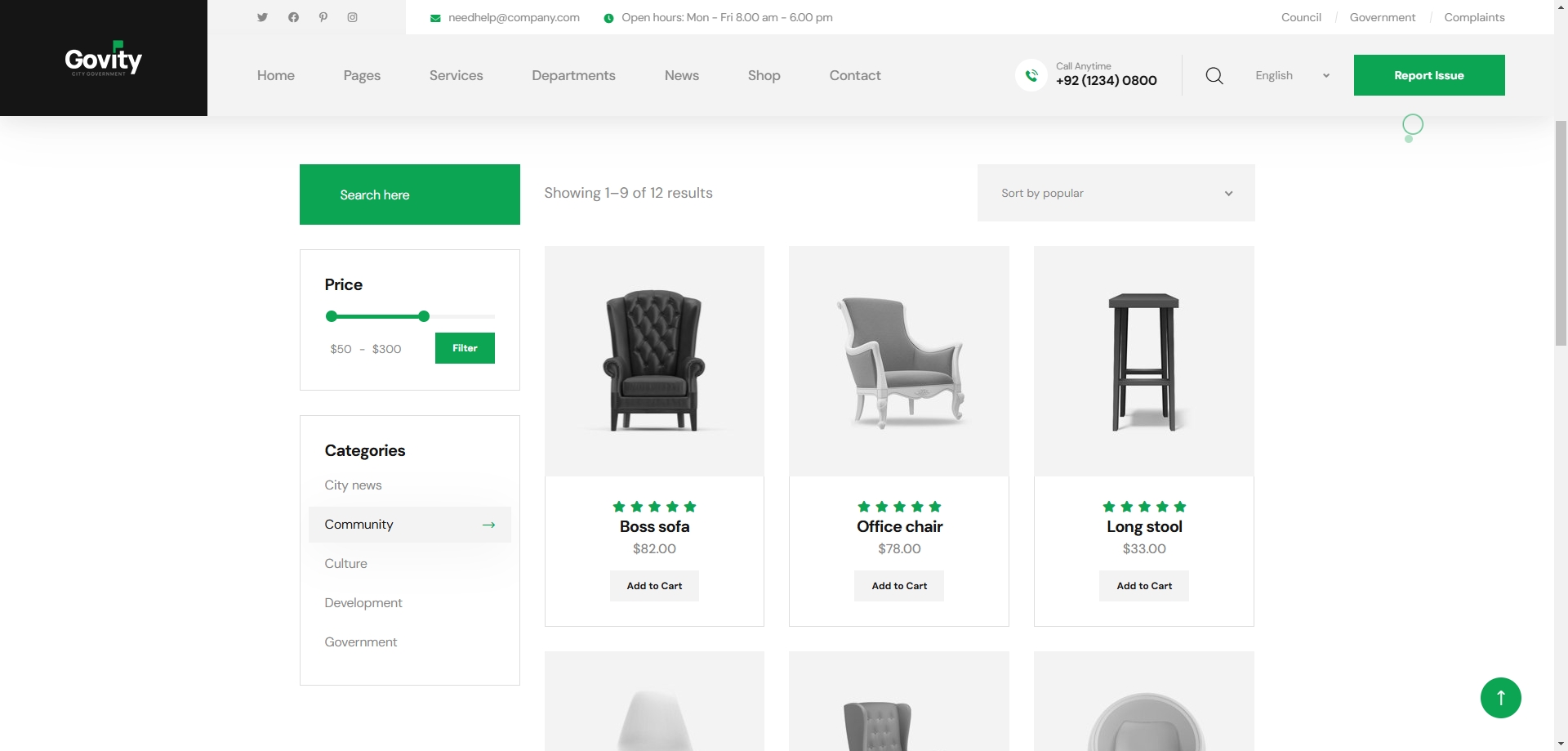Viewport: 1568px width, 751px height.
Task: Click the needhelp@company.com email link
Action: [514, 17]
